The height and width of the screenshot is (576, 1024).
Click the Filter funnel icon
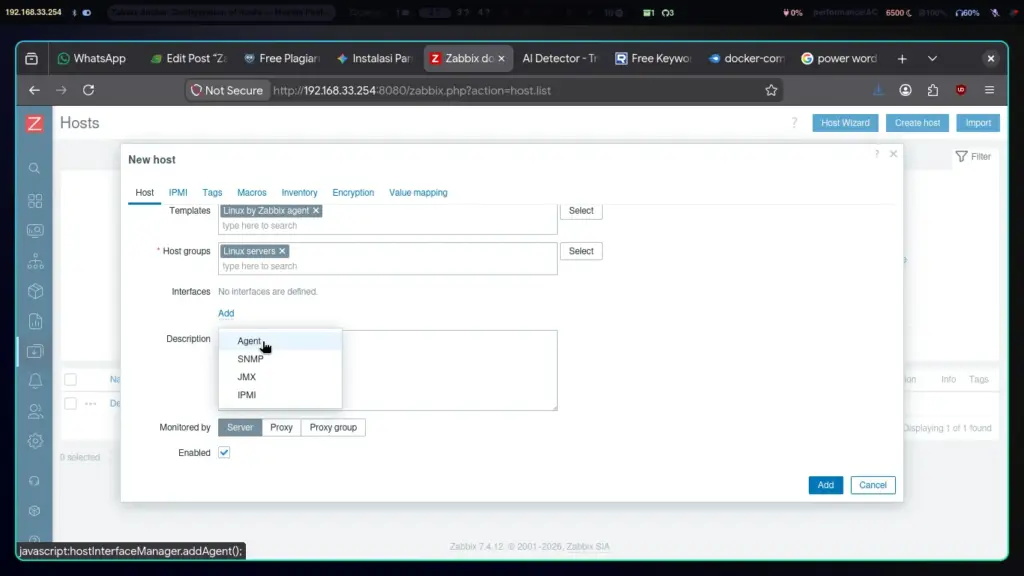click(961, 157)
